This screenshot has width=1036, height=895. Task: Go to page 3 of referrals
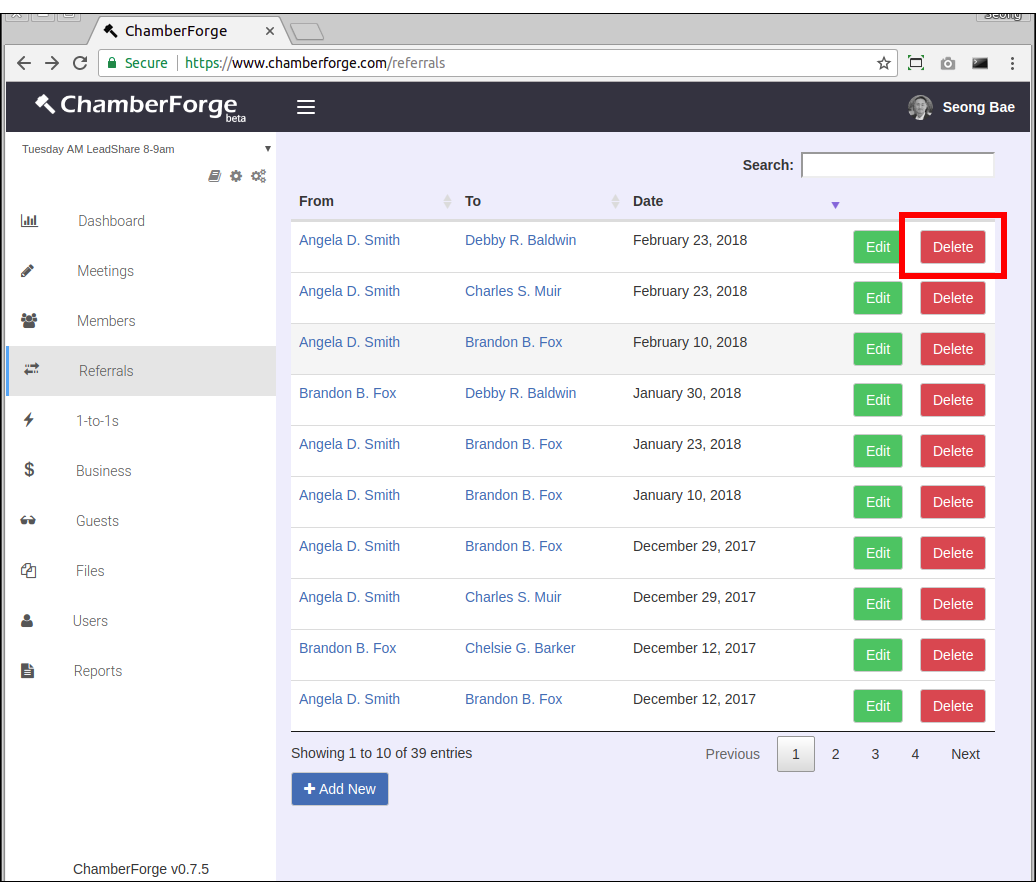(x=875, y=754)
